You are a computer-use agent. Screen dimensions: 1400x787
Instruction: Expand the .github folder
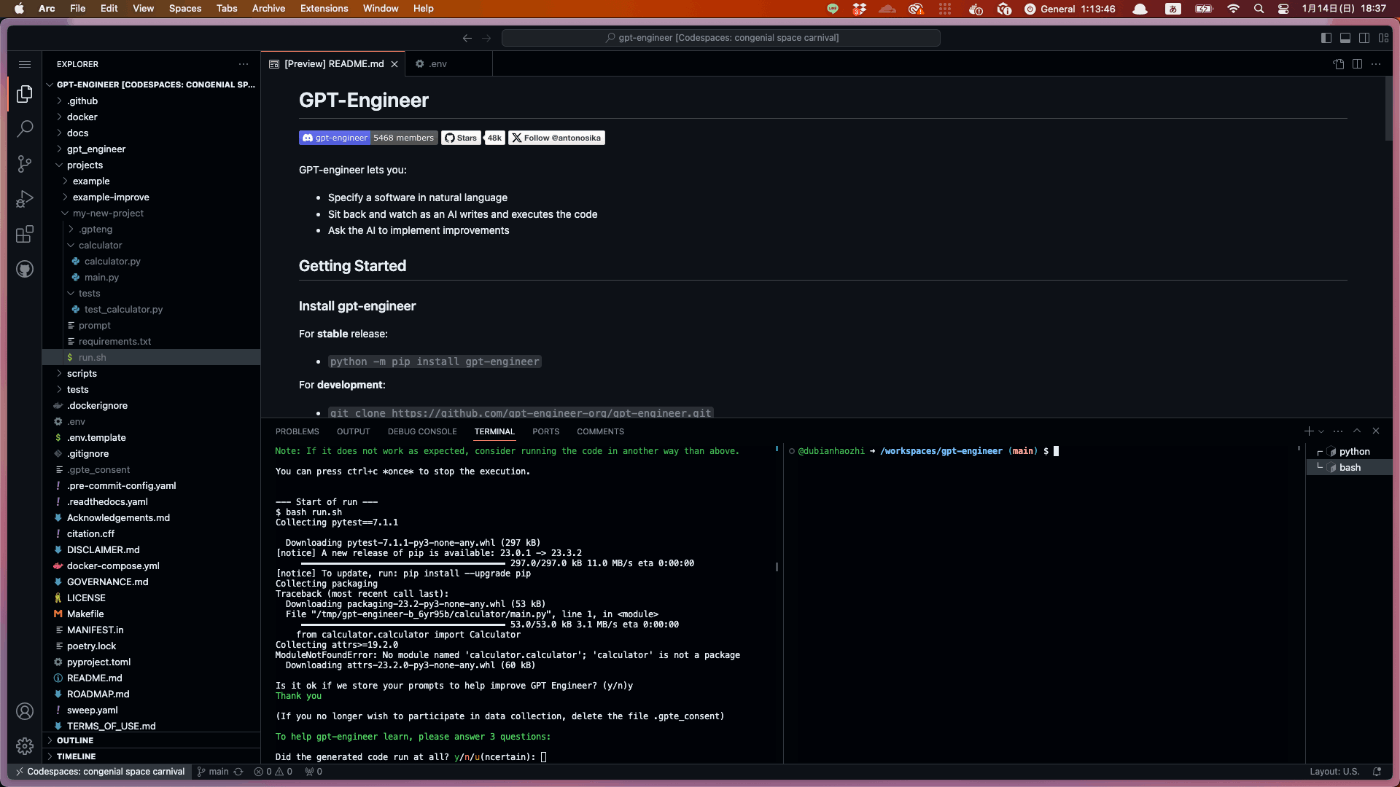pos(151,101)
